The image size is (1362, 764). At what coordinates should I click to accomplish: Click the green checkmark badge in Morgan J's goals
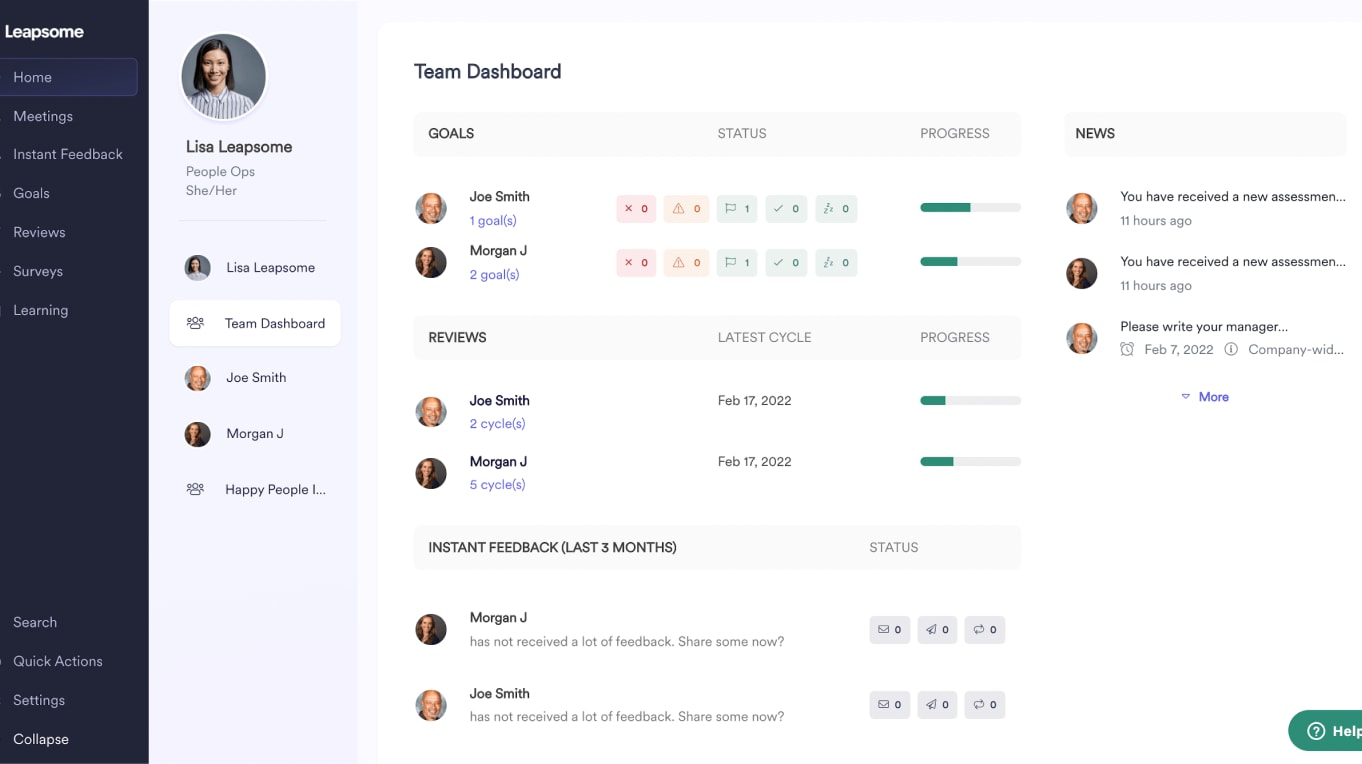786,263
